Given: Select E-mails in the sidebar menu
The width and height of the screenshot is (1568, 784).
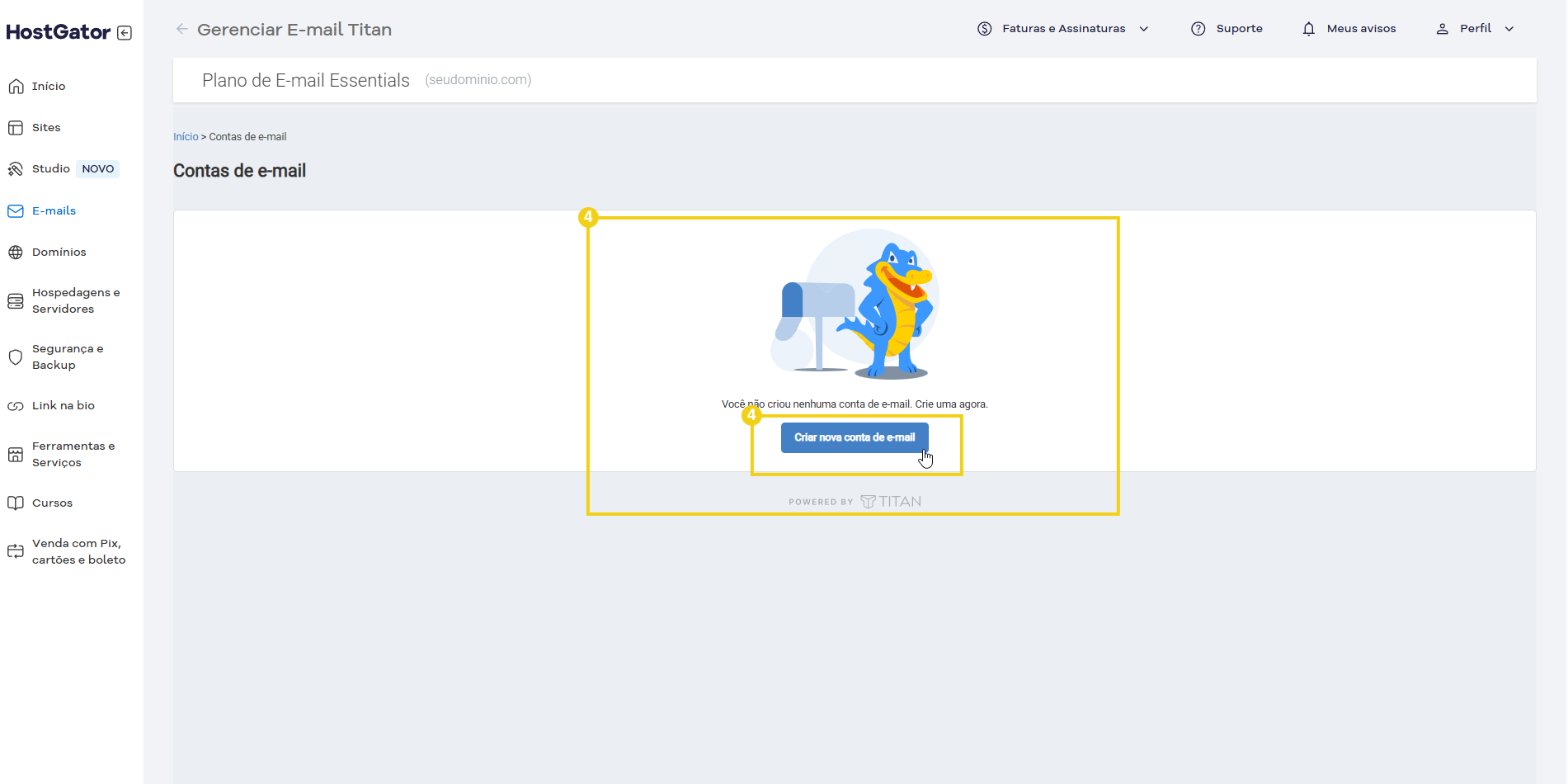Looking at the screenshot, I should coord(54,211).
